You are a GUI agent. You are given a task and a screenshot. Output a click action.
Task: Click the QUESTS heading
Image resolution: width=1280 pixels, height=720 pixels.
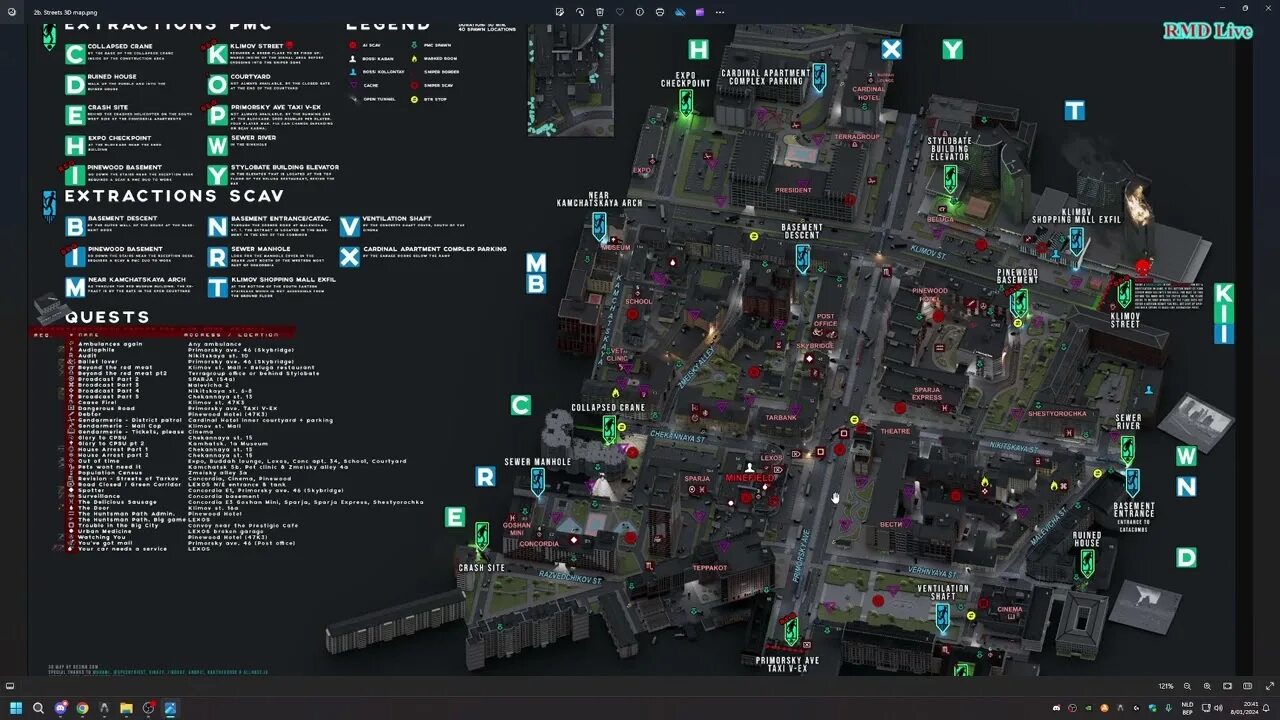click(107, 317)
